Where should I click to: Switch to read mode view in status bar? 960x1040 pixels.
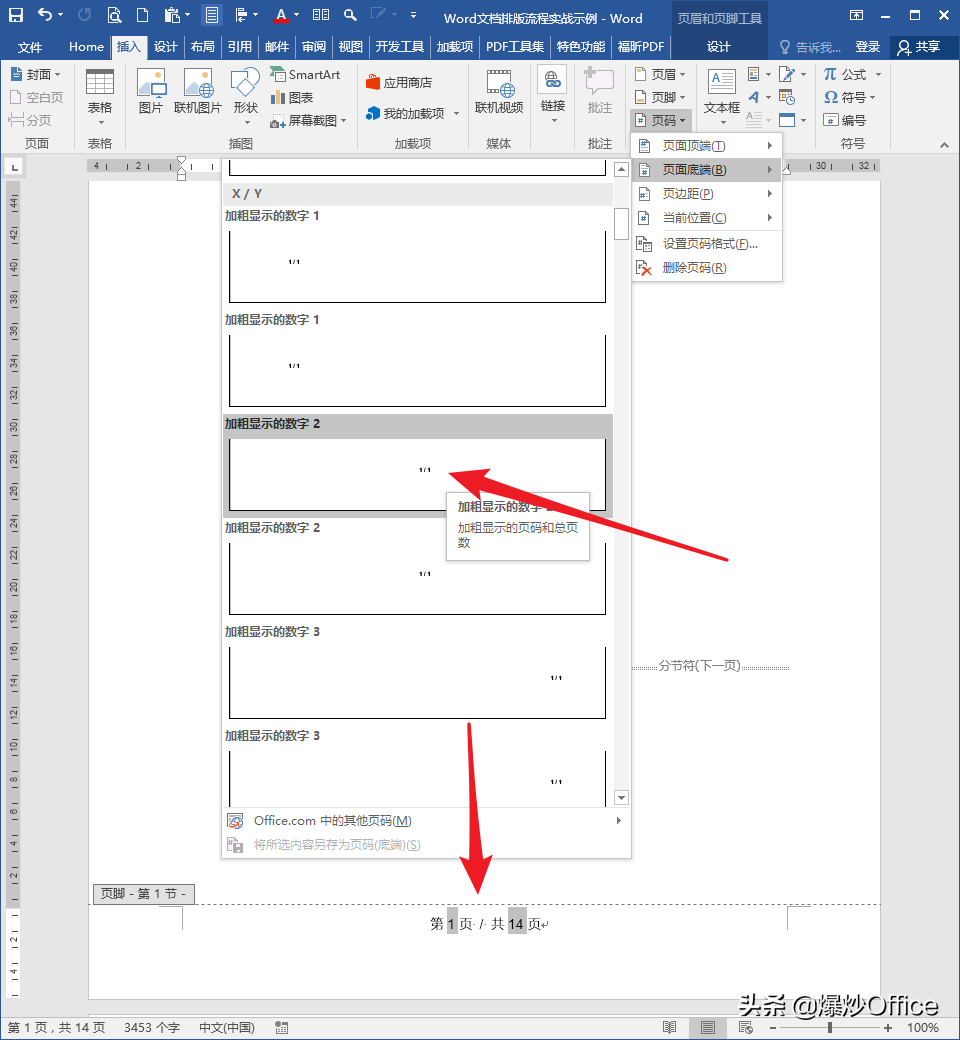(x=670, y=1027)
